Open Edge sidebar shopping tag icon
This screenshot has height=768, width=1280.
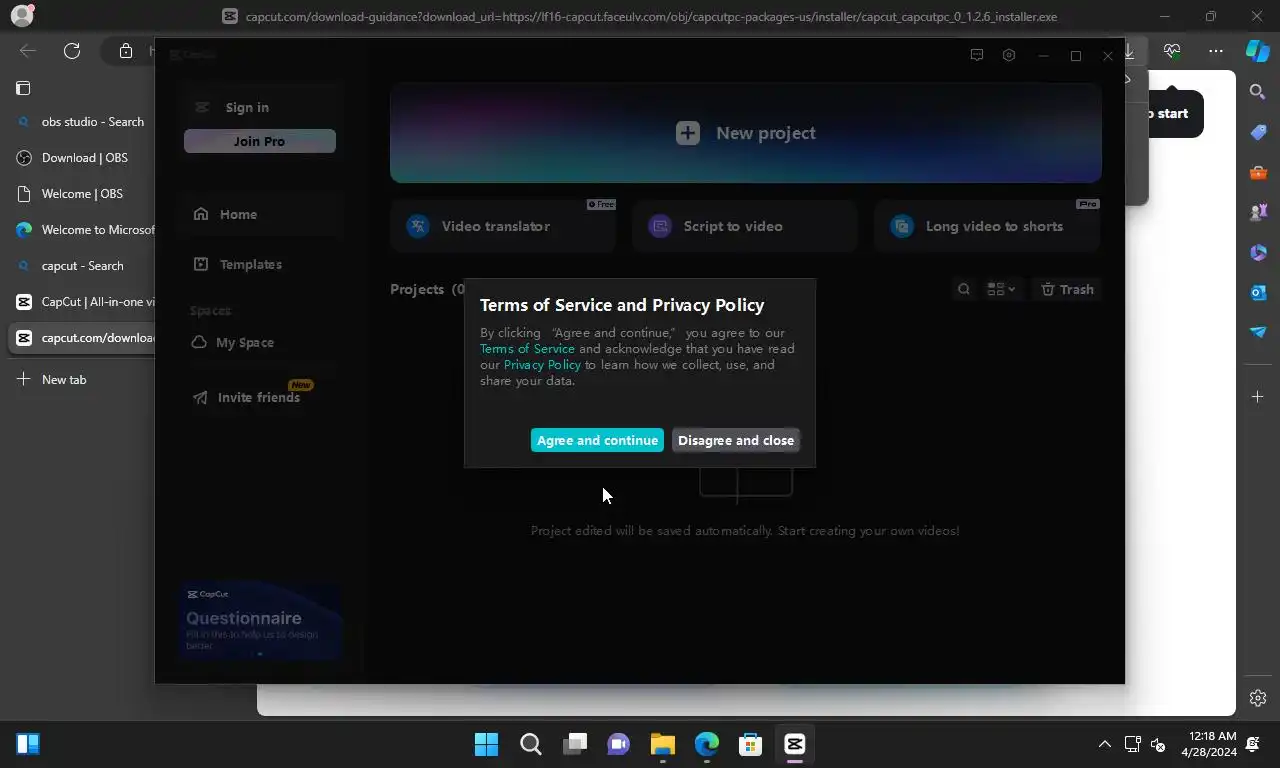click(1258, 132)
